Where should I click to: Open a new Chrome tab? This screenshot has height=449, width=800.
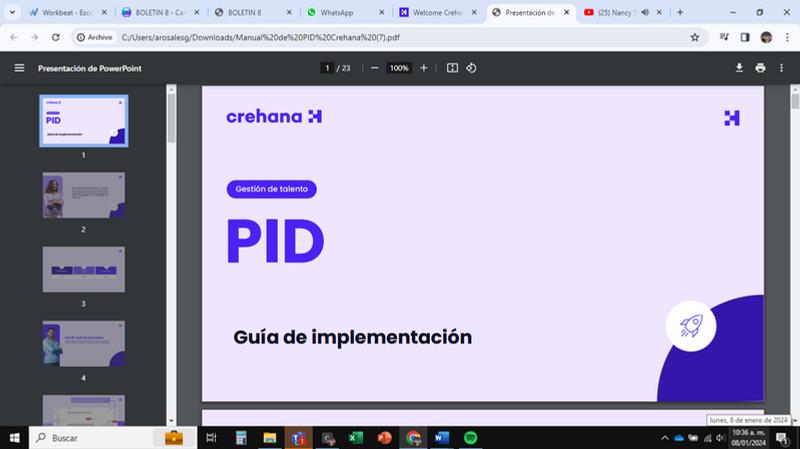[680, 12]
